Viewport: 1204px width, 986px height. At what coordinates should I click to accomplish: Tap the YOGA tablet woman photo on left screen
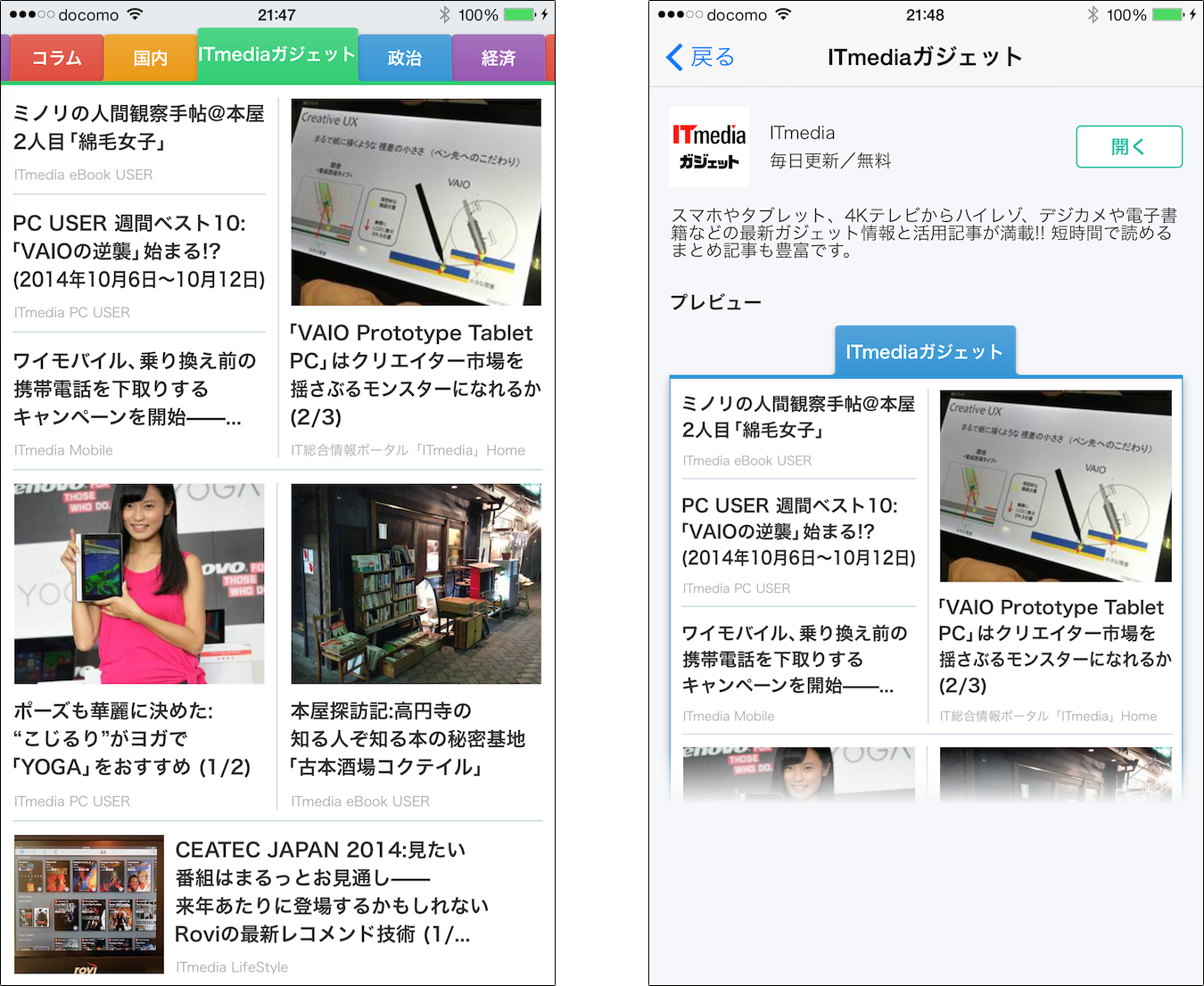(139, 584)
